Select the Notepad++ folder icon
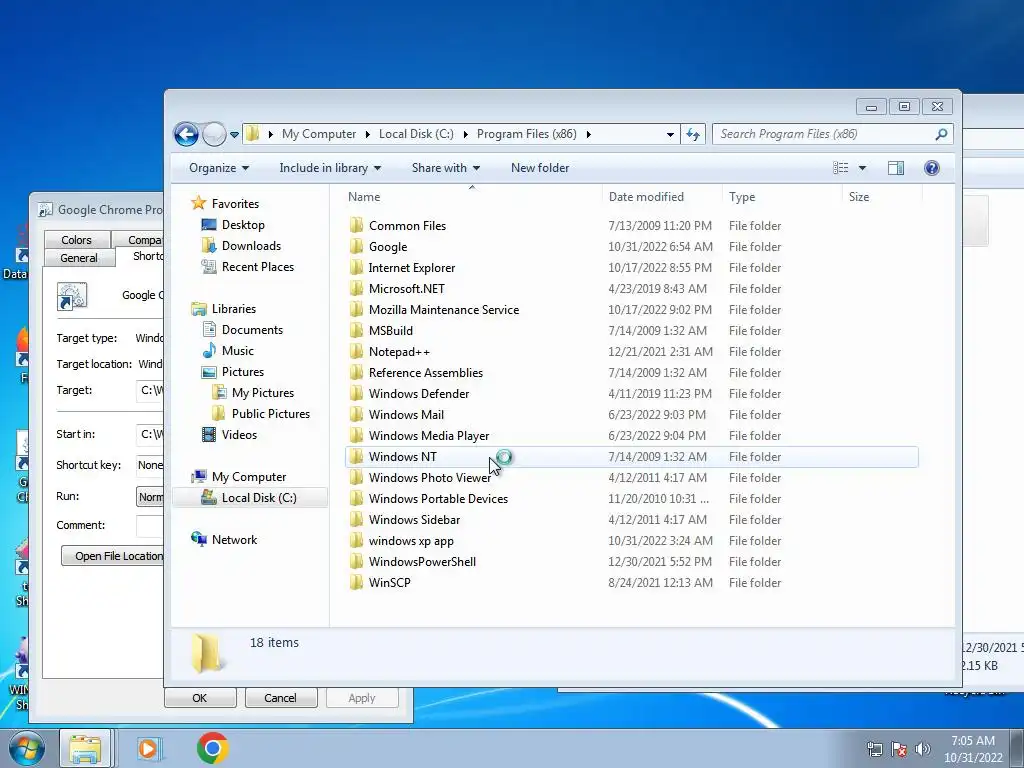The image size is (1024, 768). pyautogui.click(x=356, y=351)
